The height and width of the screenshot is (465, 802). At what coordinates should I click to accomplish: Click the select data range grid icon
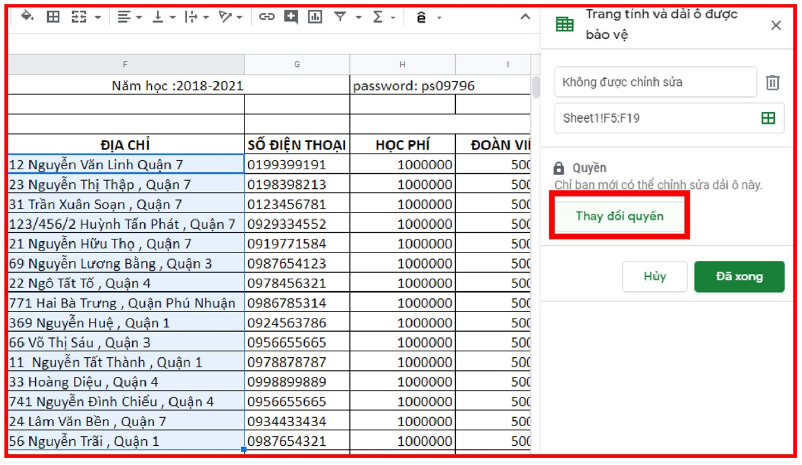click(768, 118)
